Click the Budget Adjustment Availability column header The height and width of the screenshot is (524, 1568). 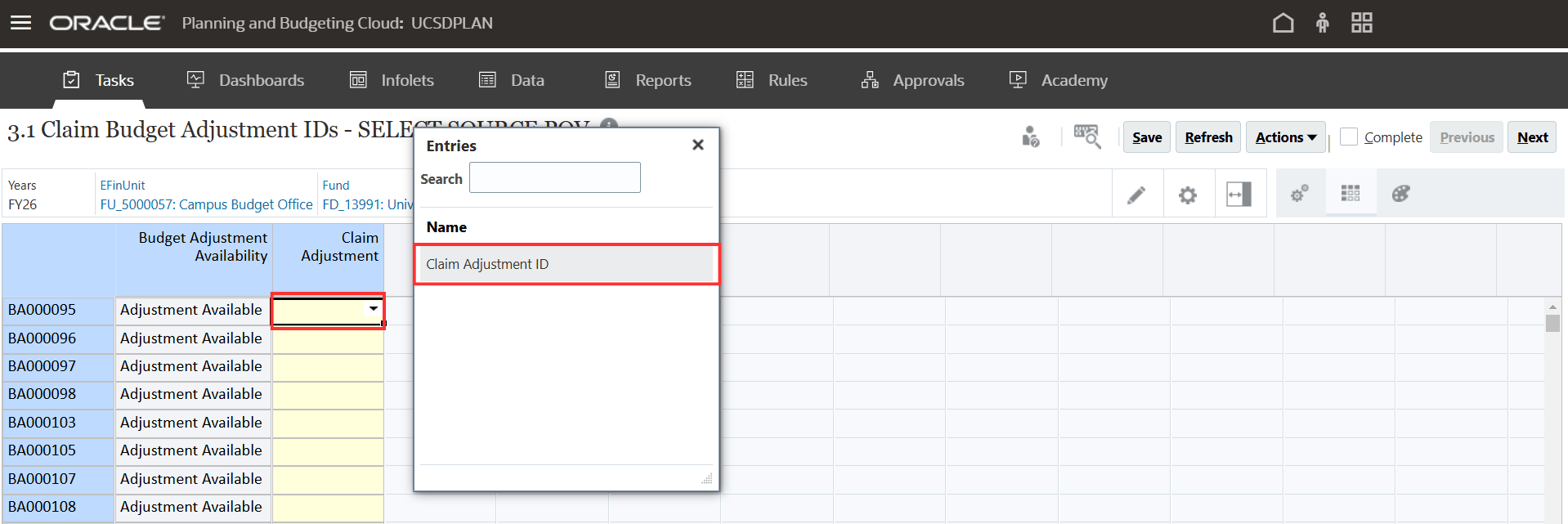pos(193,260)
